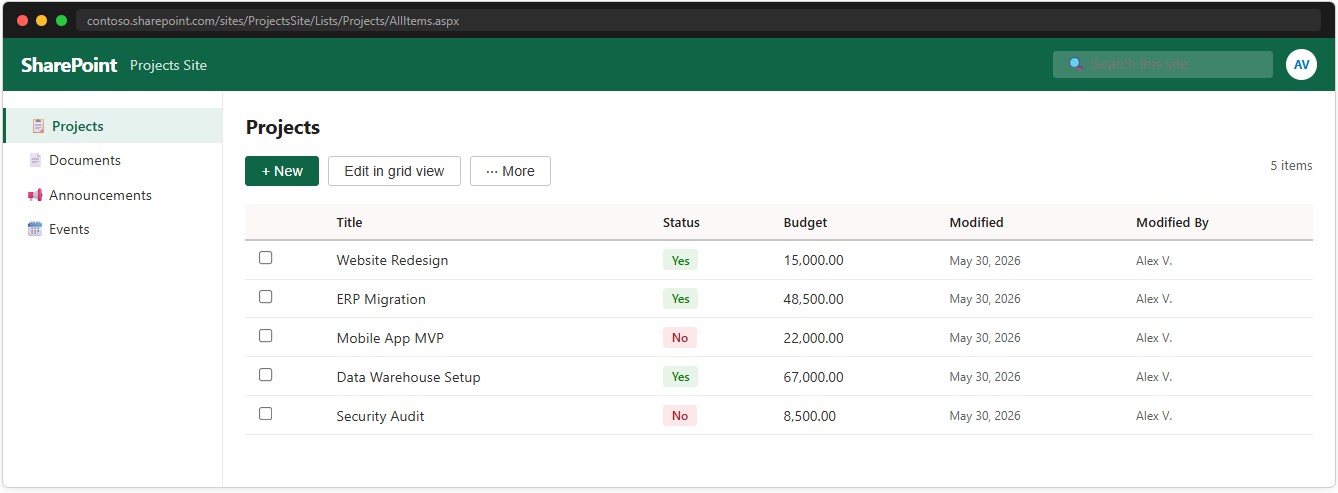Click the No status badge for Mobile App MVP
This screenshot has width=1338, height=493.
click(680, 338)
